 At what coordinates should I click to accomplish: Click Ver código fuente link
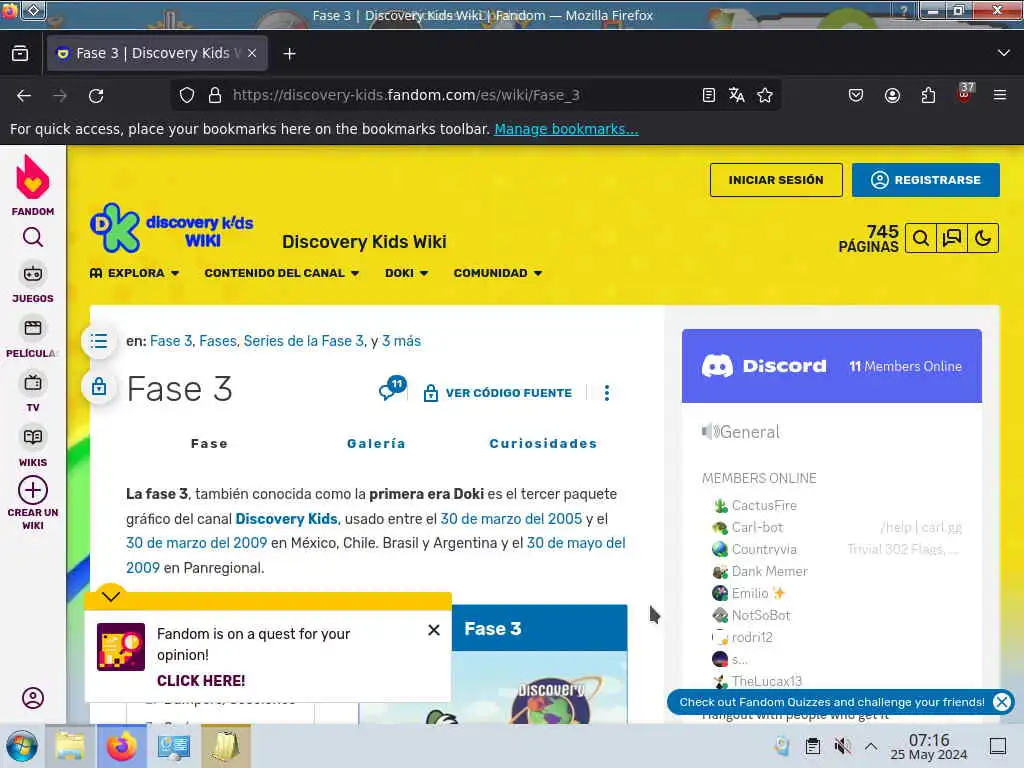point(497,392)
